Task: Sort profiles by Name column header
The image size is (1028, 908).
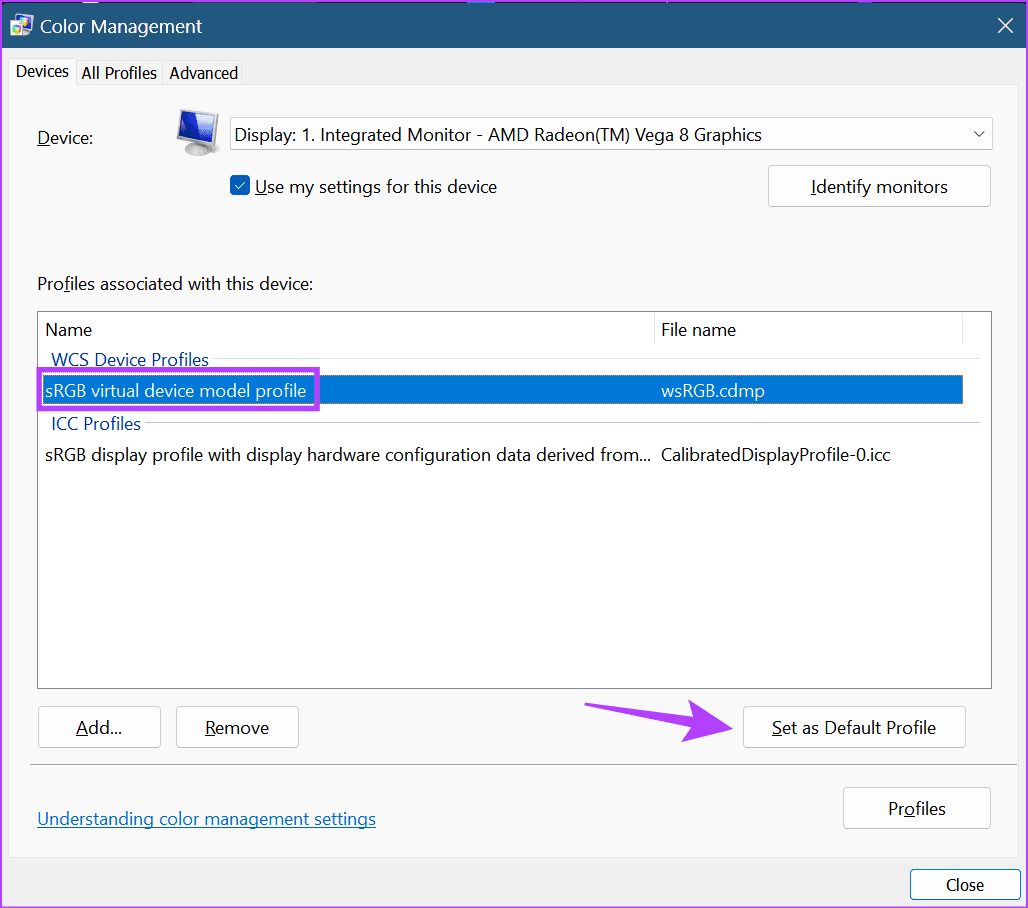Action: click(345, 330)
